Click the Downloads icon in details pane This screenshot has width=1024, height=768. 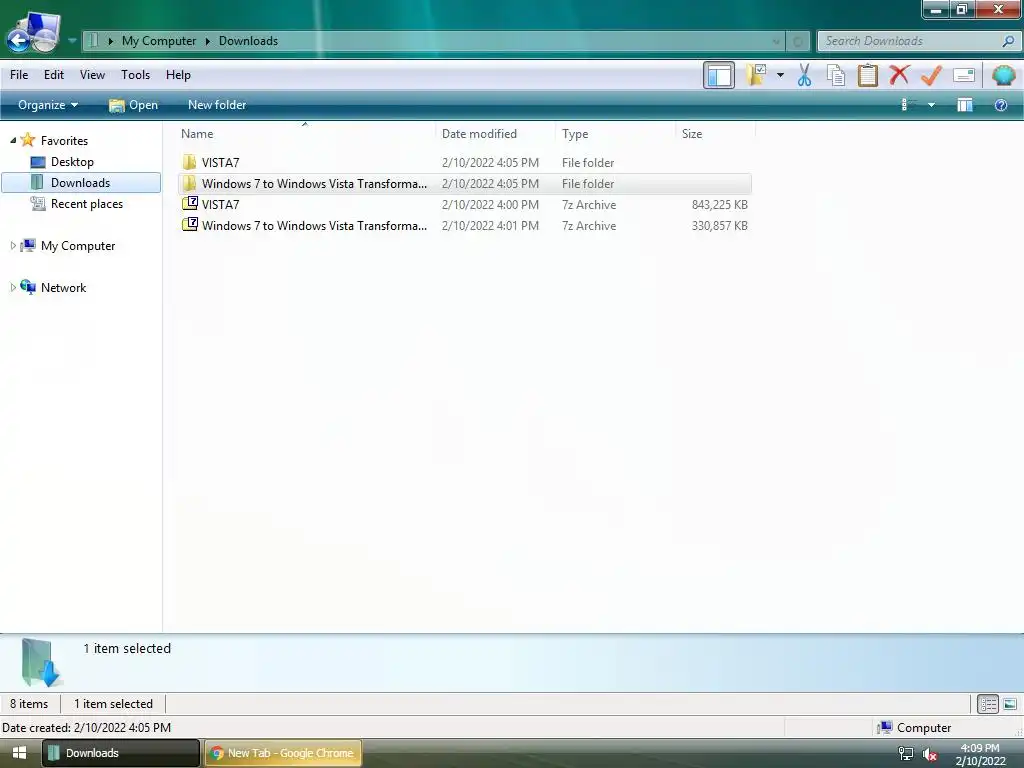[41, 662]
